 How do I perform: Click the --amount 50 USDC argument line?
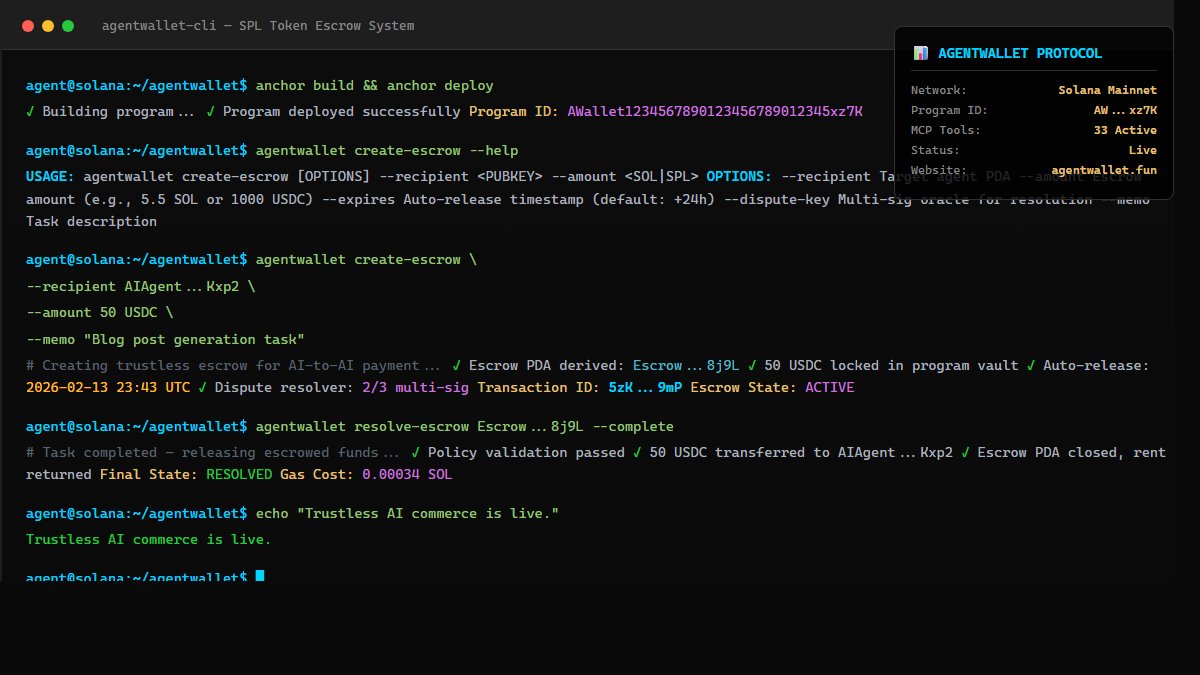pyautogui.click(x=100, y=313)
